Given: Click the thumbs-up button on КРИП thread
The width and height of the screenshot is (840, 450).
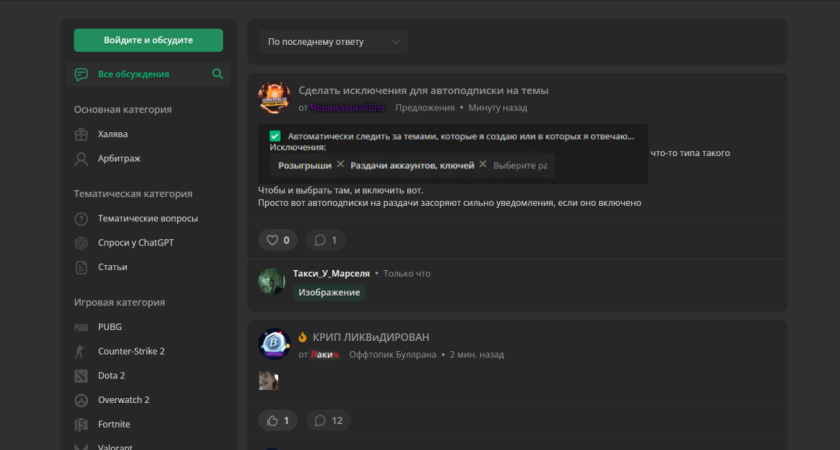Looking at the screenshot, I should pos(278,421).
